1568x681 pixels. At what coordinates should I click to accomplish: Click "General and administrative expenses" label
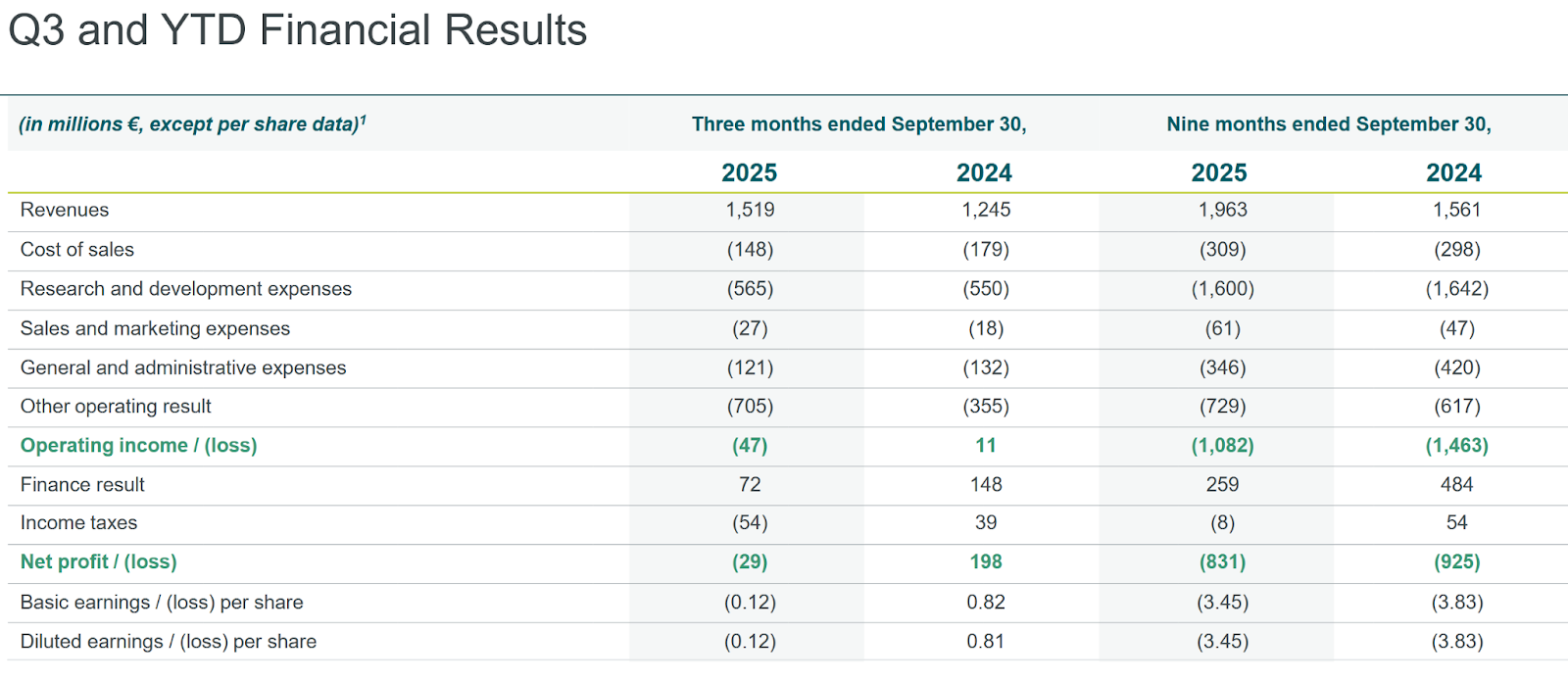click(x=183, y=367)
